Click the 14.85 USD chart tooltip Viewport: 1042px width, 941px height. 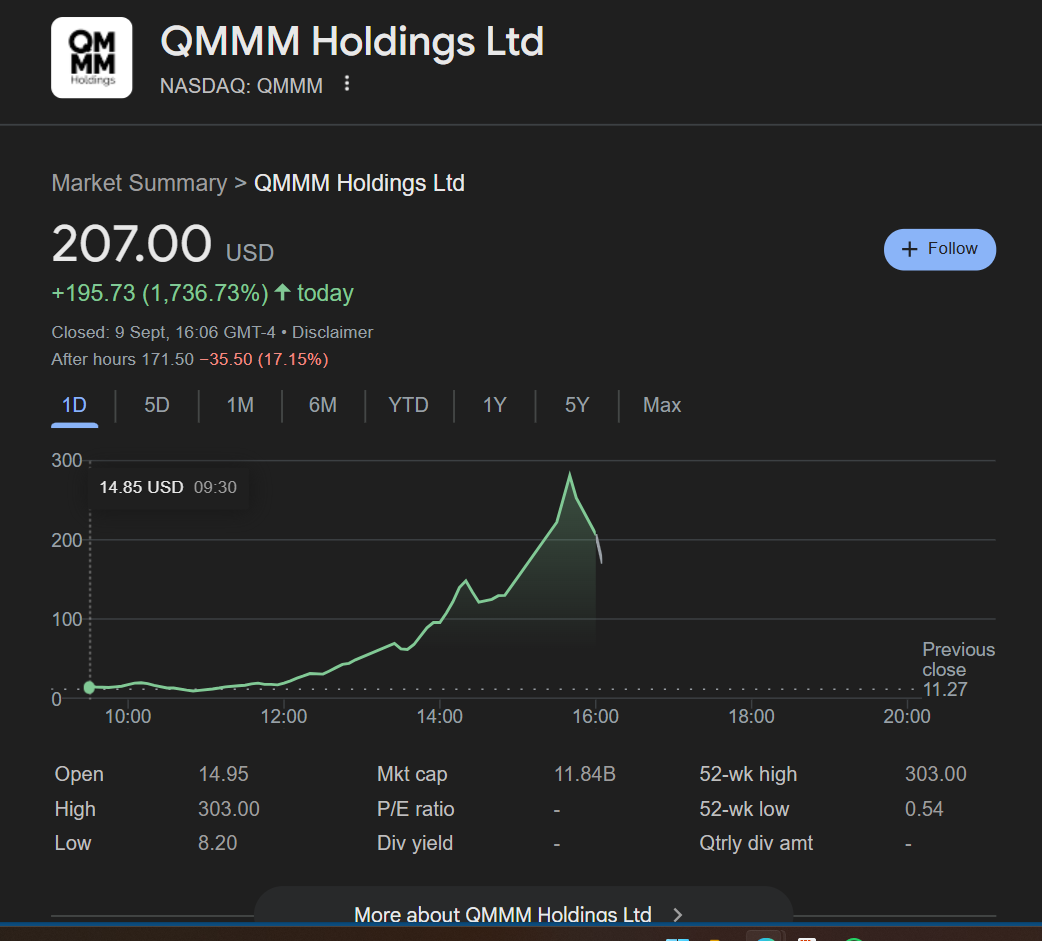click(x=168, y=487)
